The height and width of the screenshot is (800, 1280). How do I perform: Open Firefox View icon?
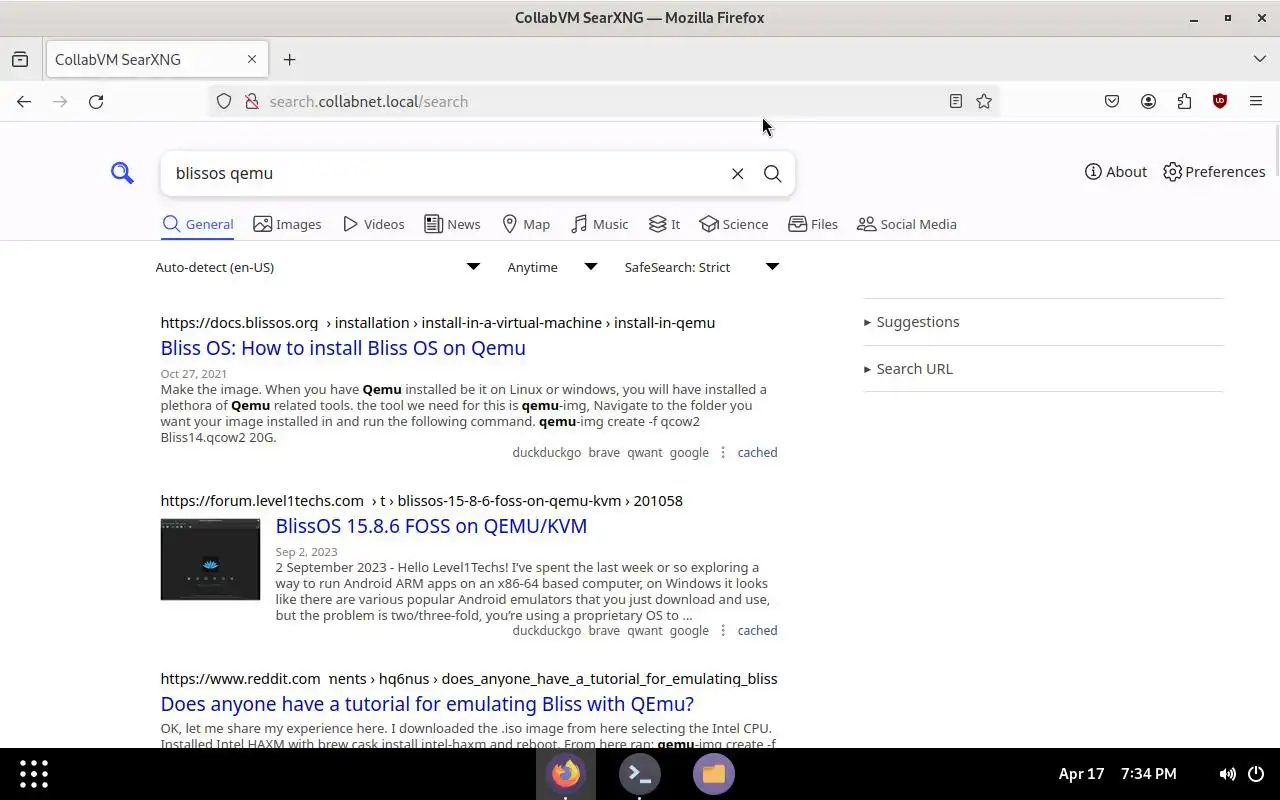[x=20, y=59]
